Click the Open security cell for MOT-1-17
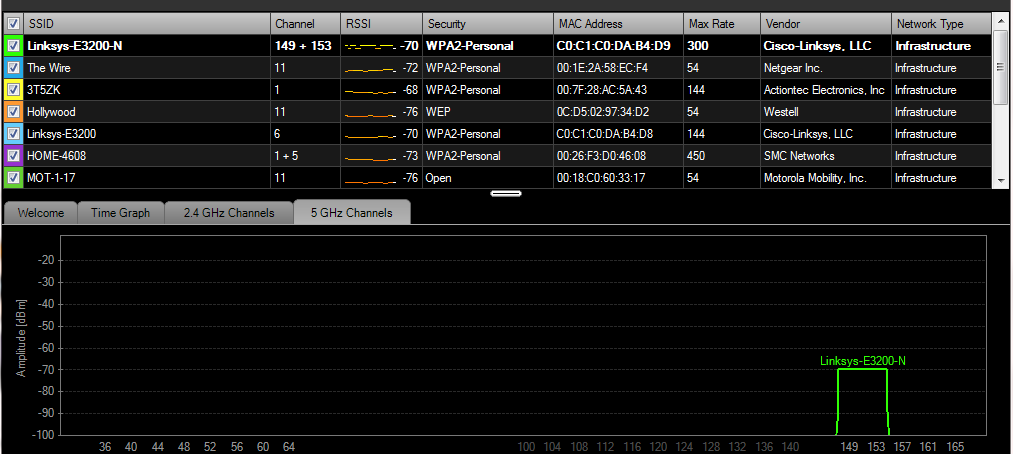Image resolution: width=1013 pixels, height=454 pixels. click(488, 178)
